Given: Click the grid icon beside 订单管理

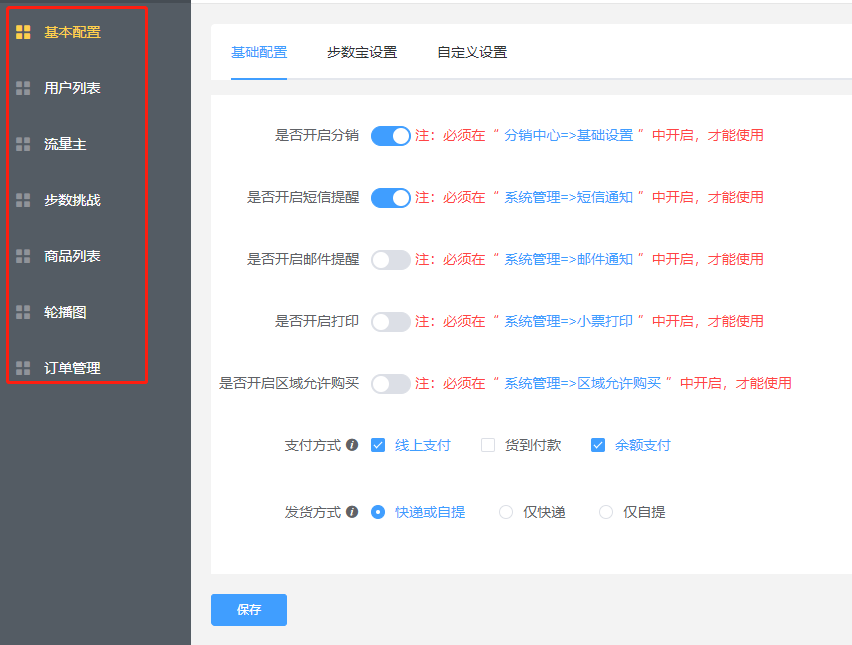Looking at the screenshot, I should tap(23, 368).
